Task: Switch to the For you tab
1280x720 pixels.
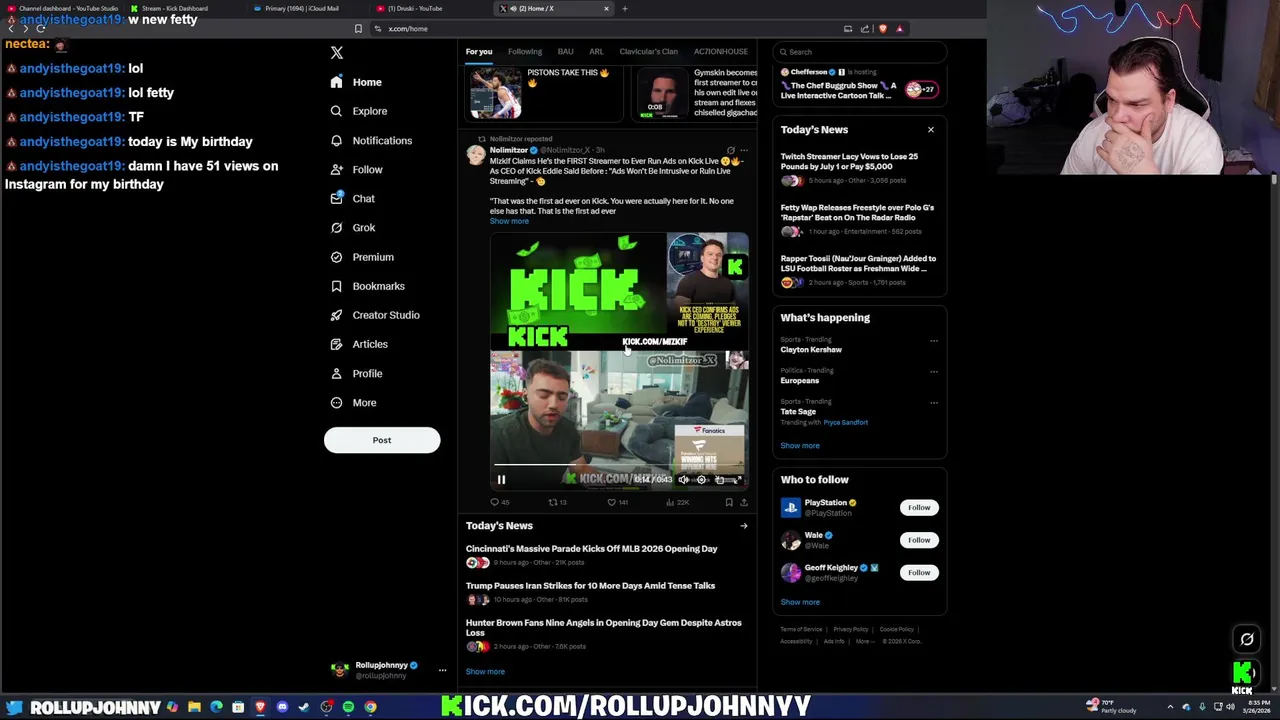Action: coord(479,52)
